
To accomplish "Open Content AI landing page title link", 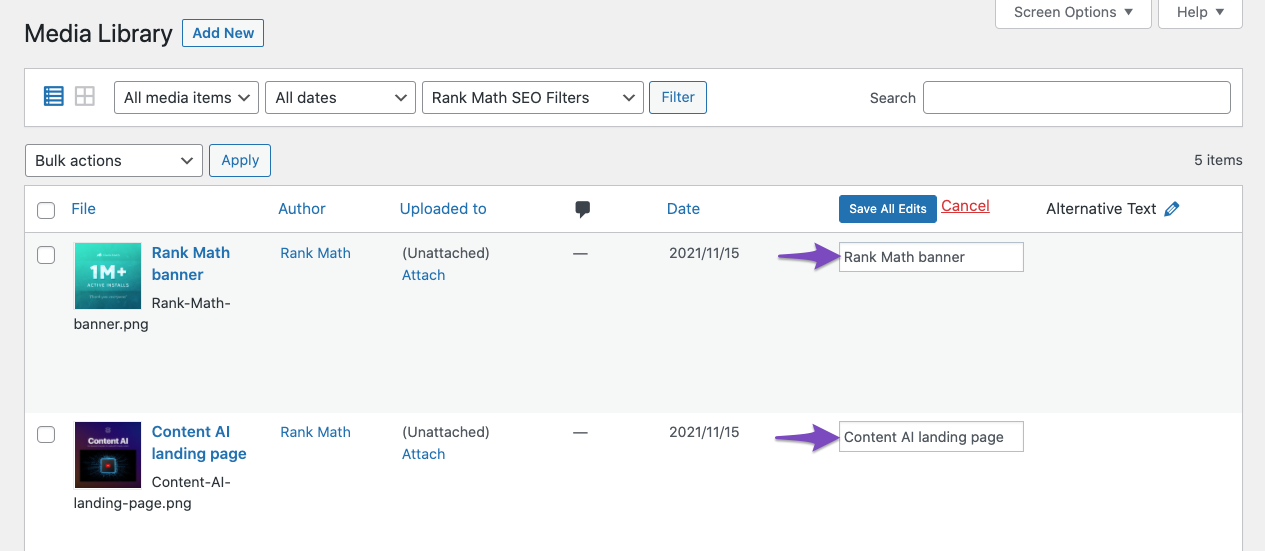I will point(199,443).
